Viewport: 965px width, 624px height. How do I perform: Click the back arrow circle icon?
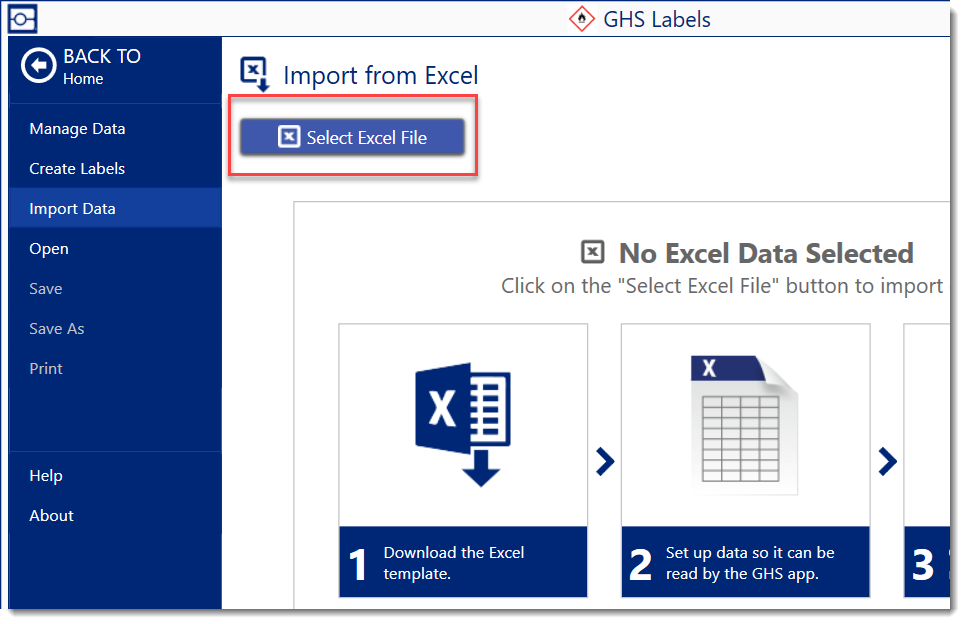(x=39, y=66)
